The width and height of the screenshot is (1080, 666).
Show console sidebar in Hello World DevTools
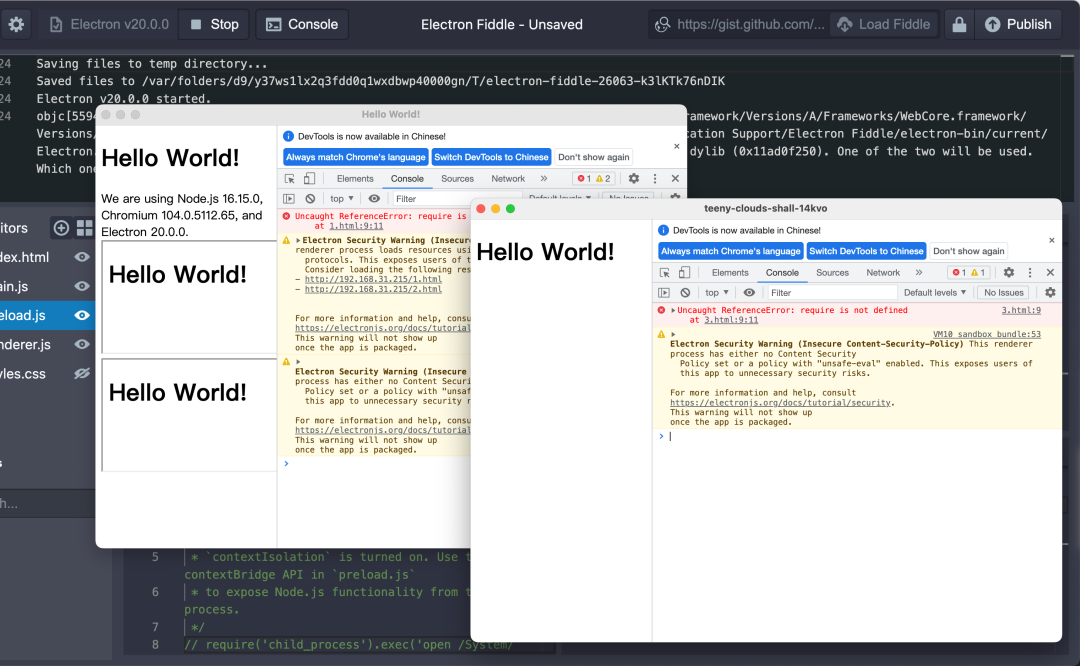click(289, 198)
